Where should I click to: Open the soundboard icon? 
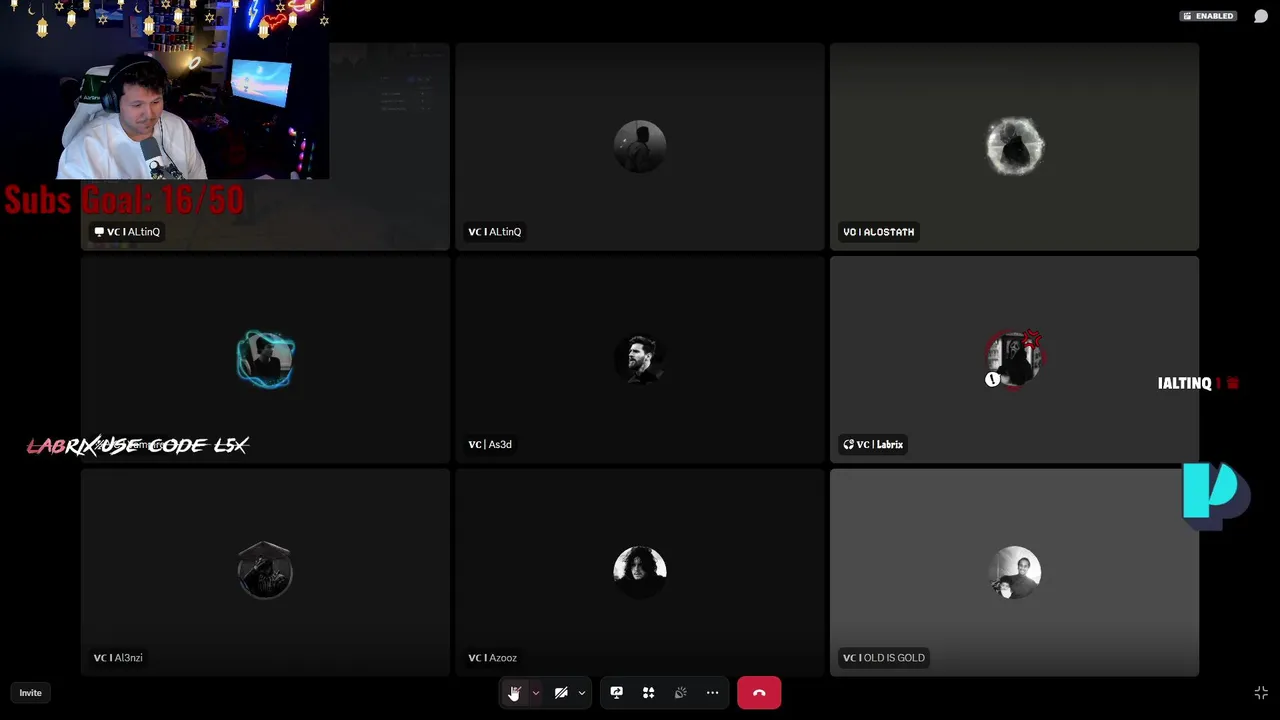(681, 693)
